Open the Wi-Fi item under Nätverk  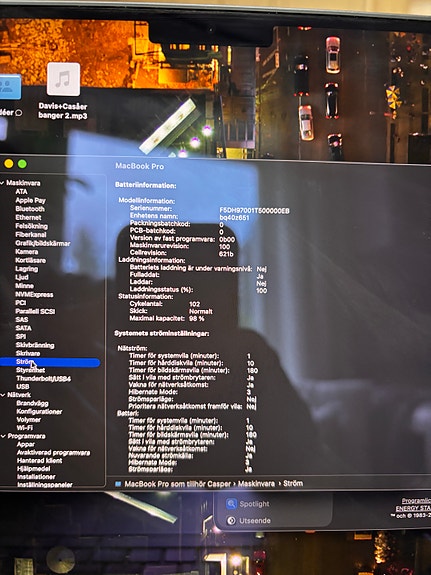[x=25, y=428]
